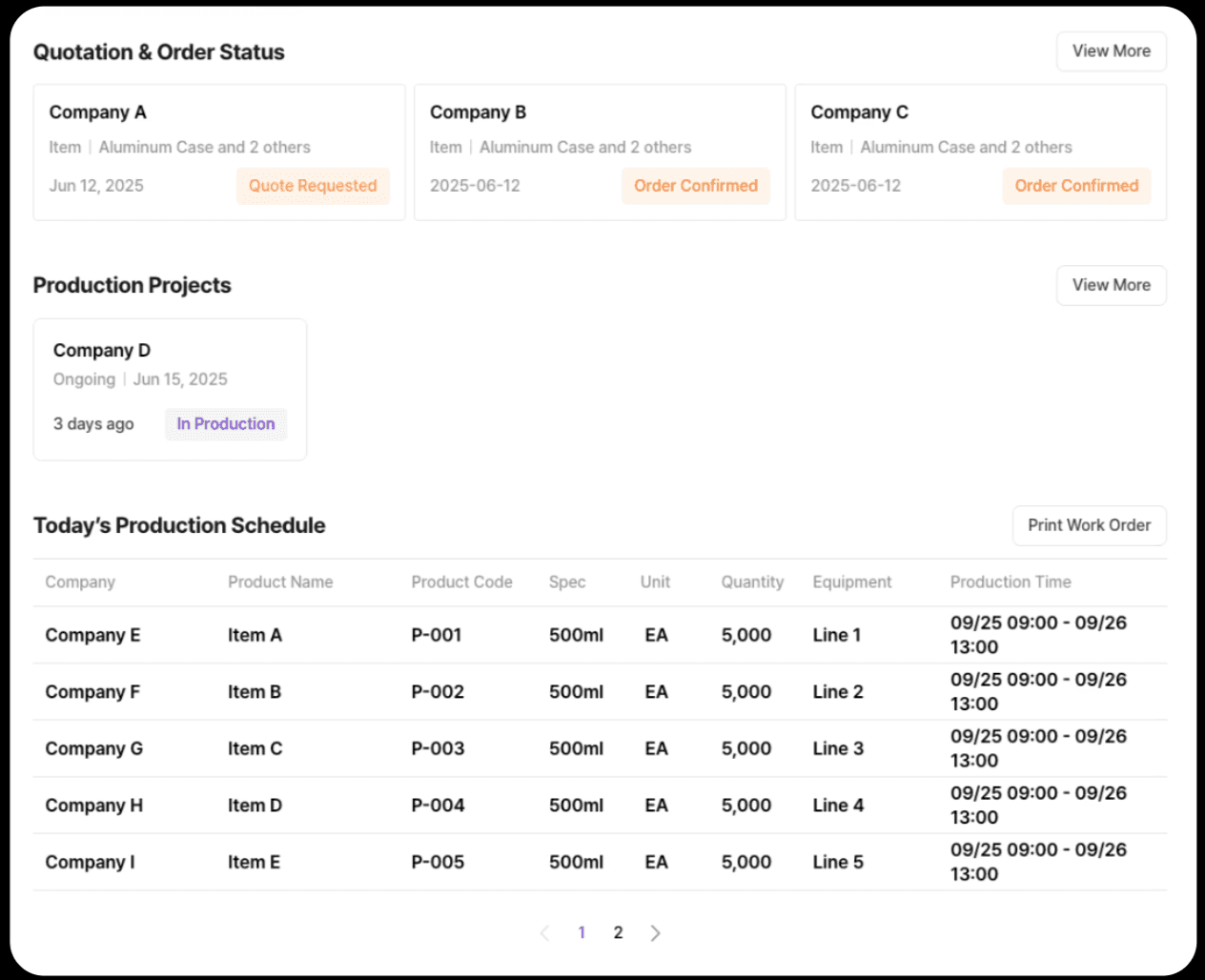This screenshot has width=1205, height=980.
Task: Click the Product Code column header
Action: [x=461, y=582]
